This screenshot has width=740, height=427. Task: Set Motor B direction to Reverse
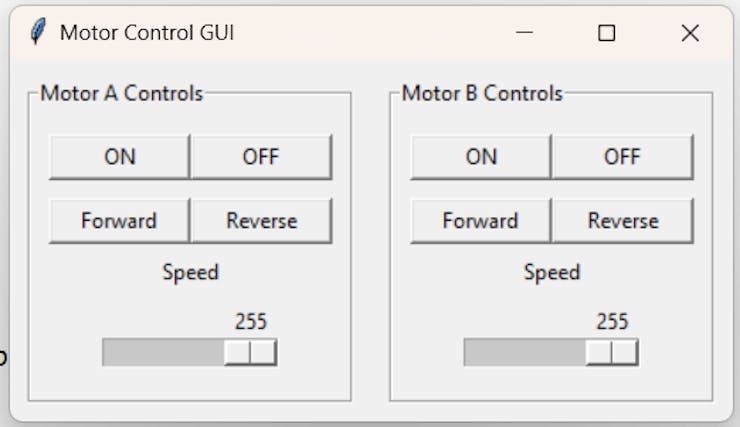click(x=622, y=221)
